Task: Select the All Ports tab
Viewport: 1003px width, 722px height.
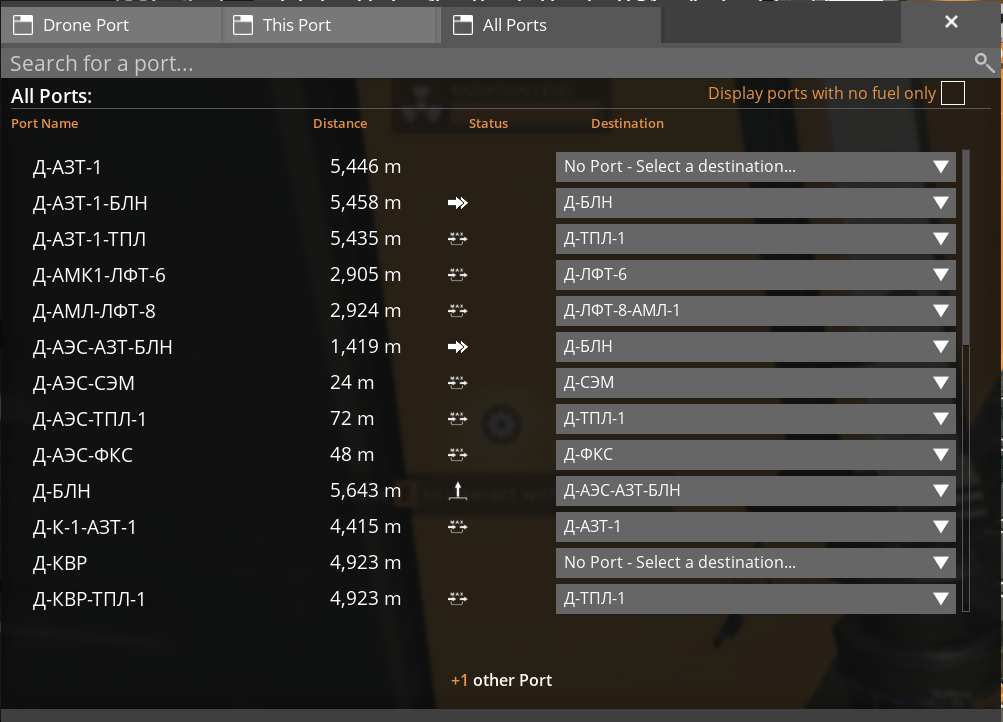Action: click(551, 25)
